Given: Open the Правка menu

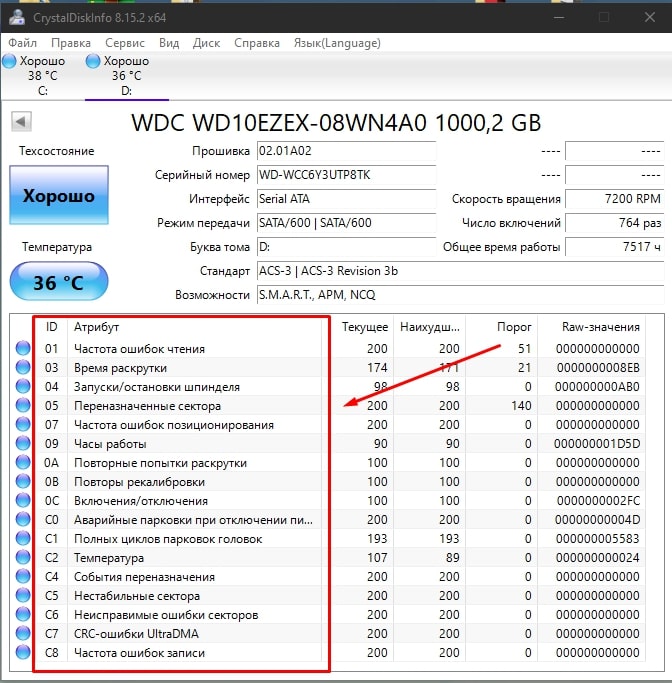Looking at the screenshot, I should point(71,43).
